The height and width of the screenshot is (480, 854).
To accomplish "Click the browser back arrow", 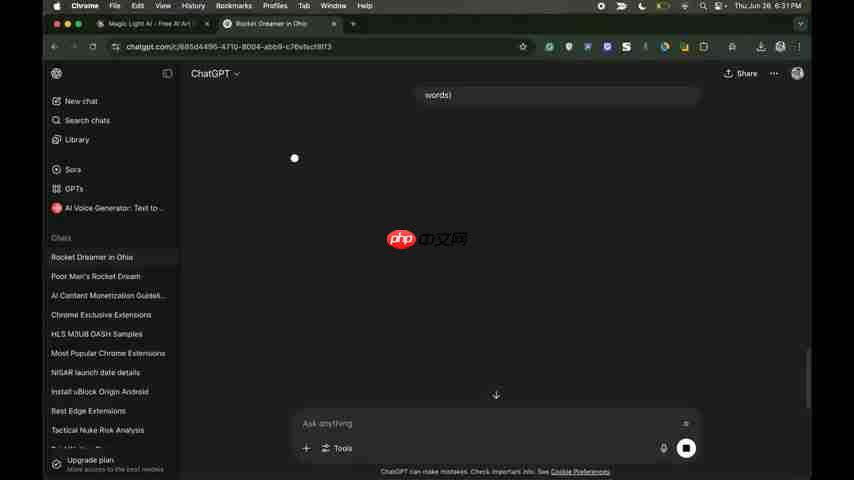I will click(x=54, y=47).
